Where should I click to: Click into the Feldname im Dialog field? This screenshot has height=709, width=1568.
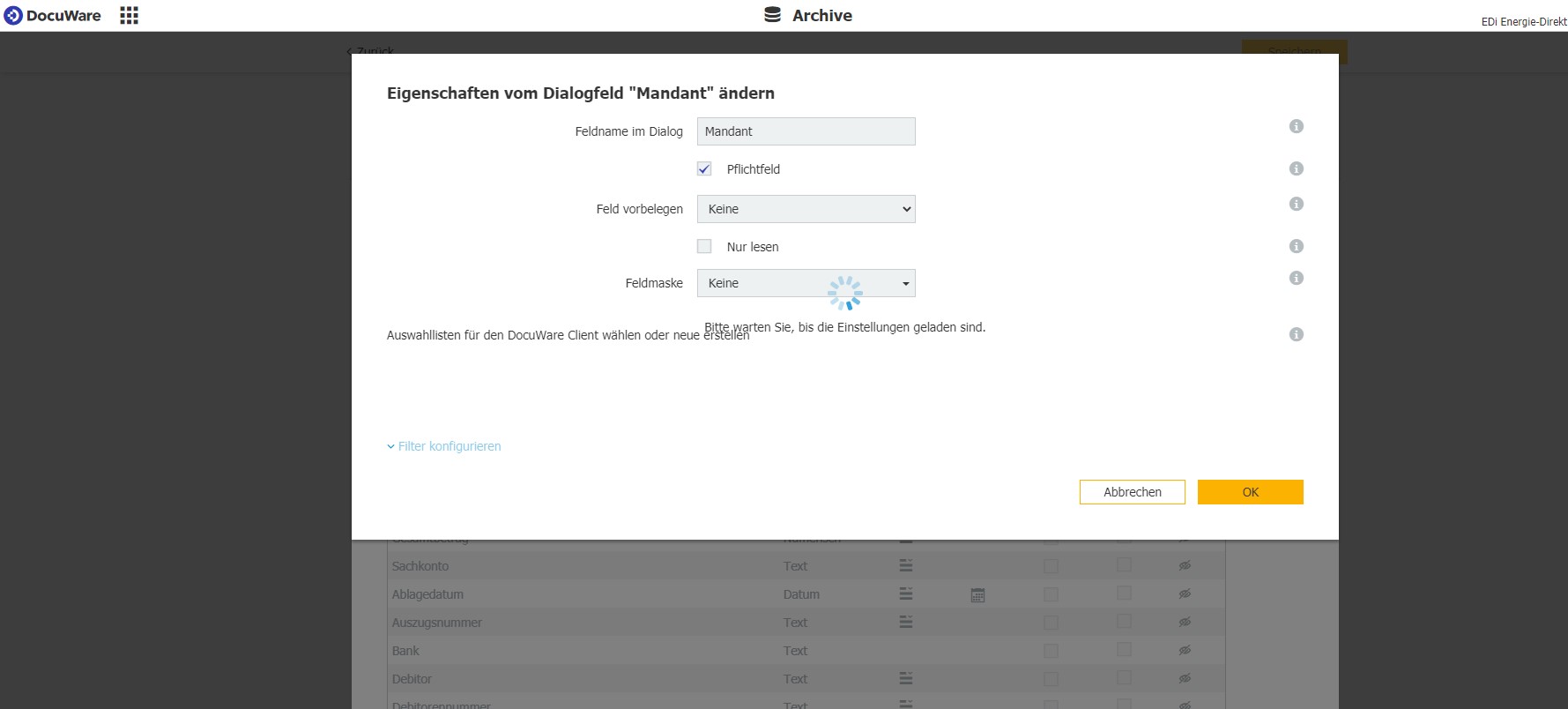pos(806,131)
